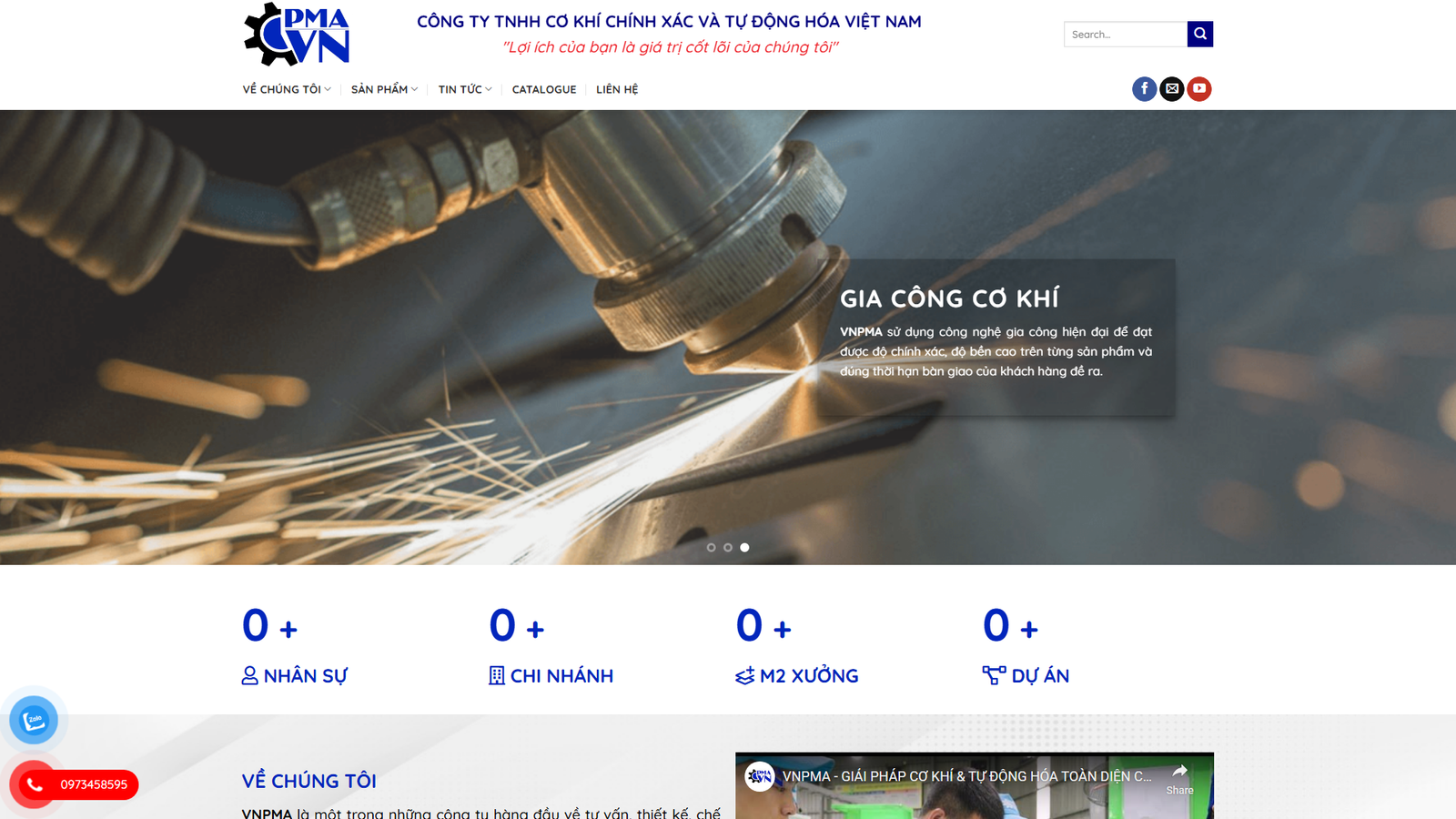This screenshot has width=1456, height=819.
Task: Open the YouTube channel icon
Action: pyautogui.click(x=1200, y=88)
